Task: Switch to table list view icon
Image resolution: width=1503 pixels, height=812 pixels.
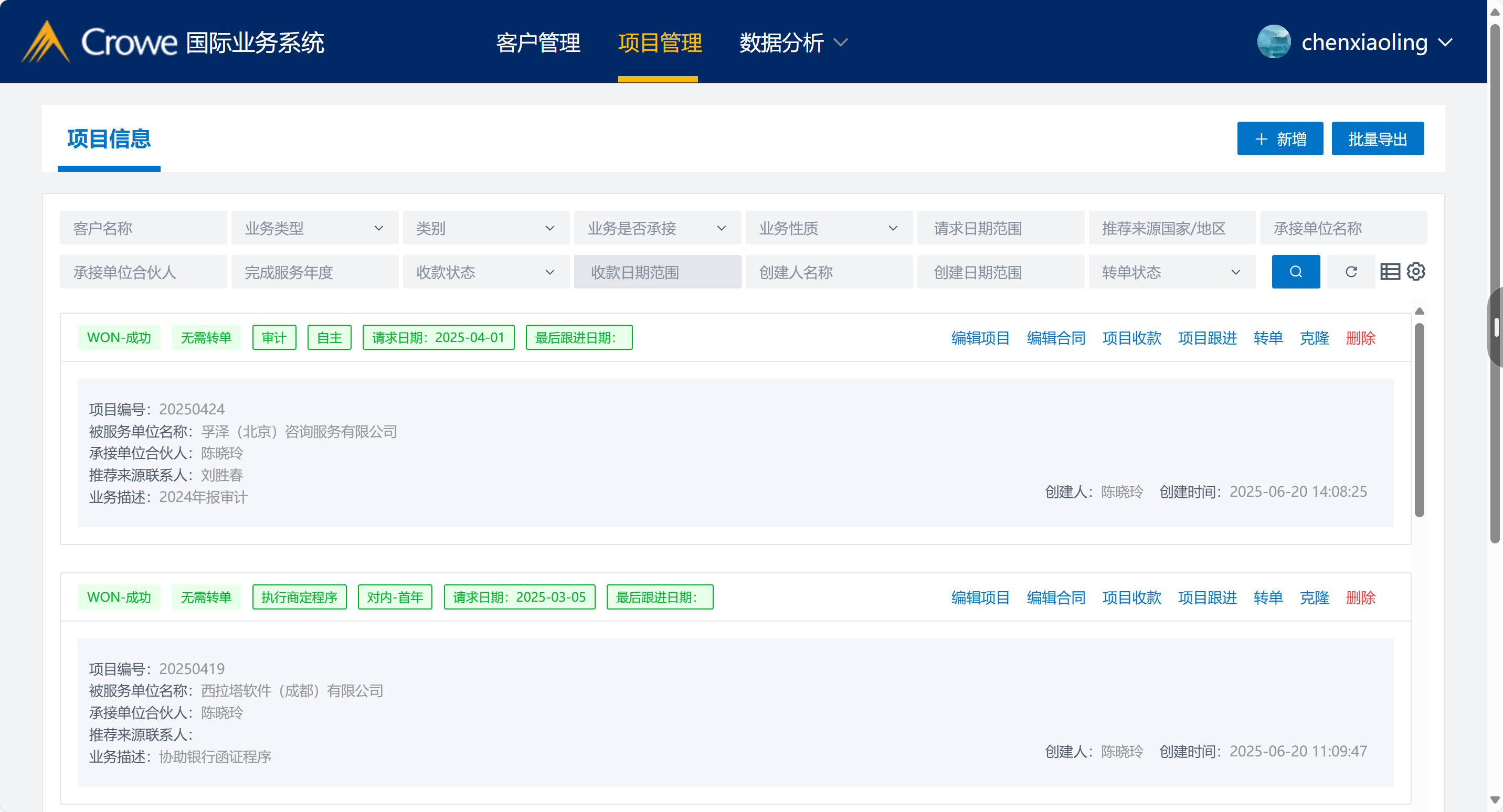Action: tap(1390, 272)
